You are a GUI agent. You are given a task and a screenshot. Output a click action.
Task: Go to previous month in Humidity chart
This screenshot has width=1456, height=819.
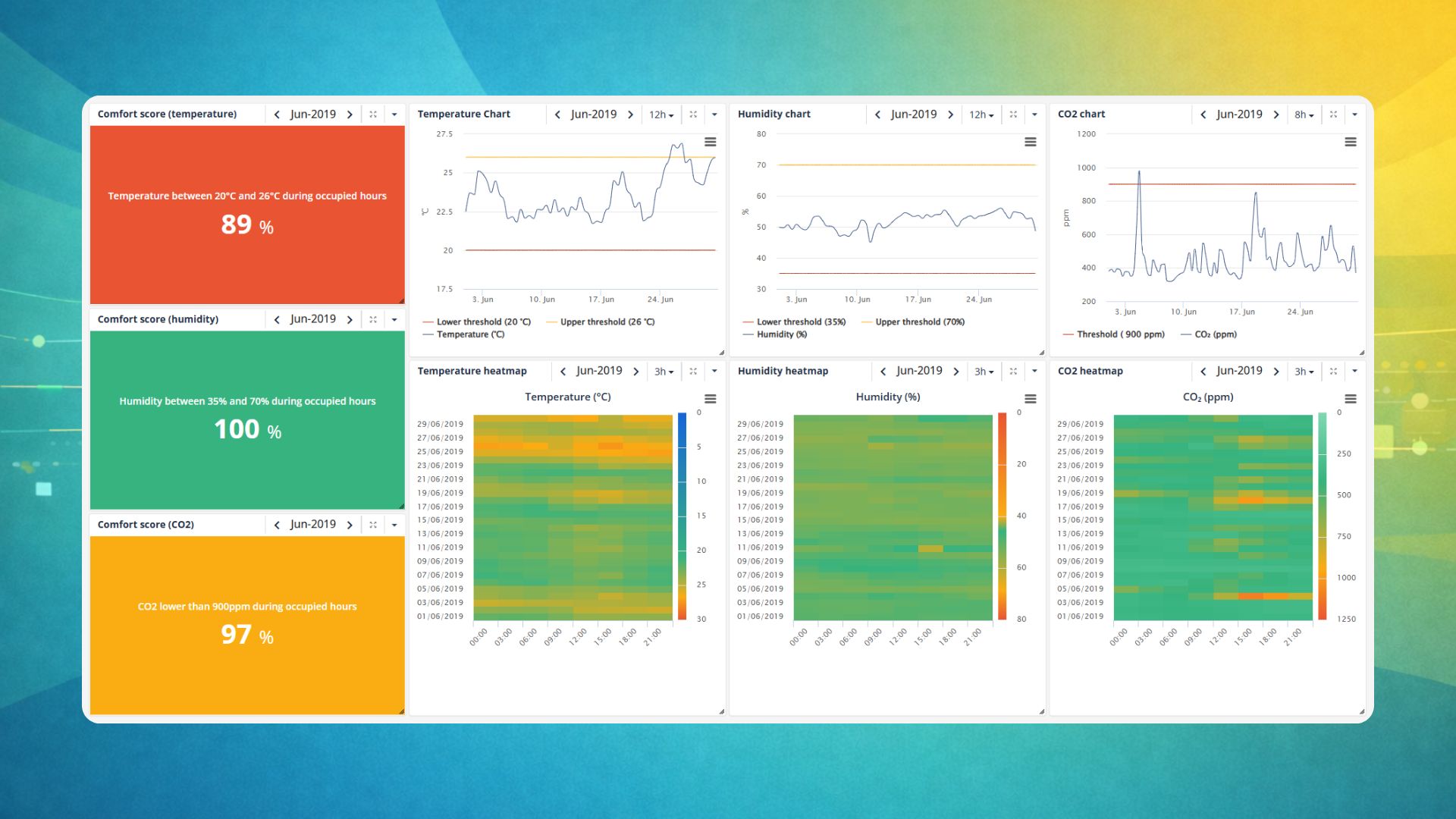[877, 115]
